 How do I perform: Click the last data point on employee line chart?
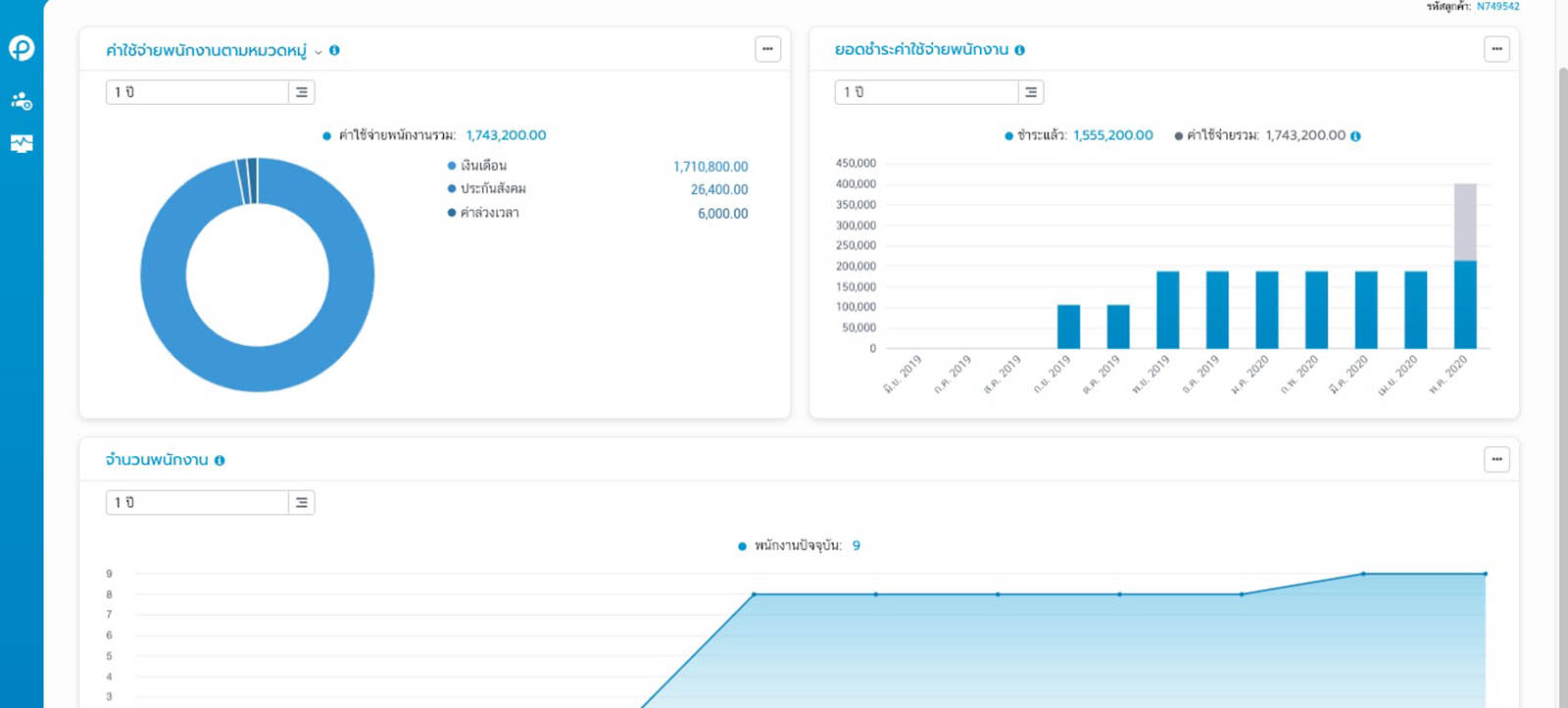click(x=1486, y=574)
